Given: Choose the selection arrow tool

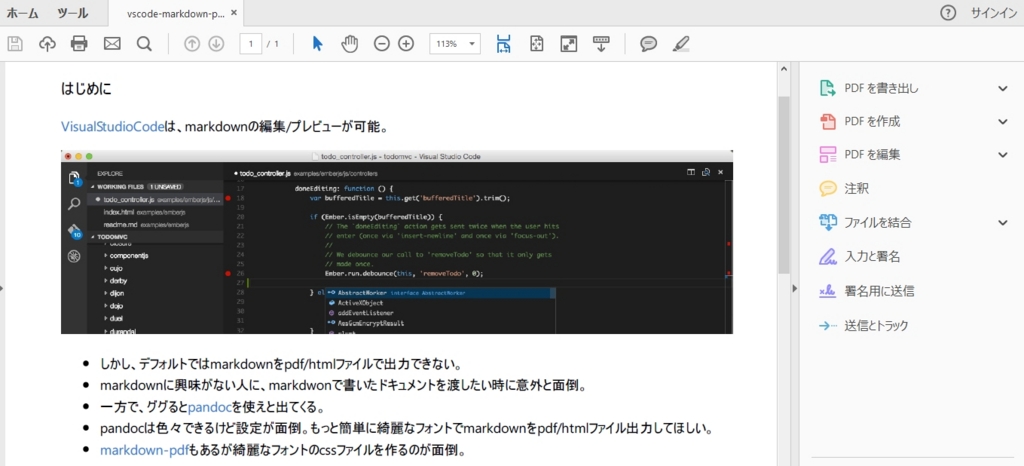Looking at the screenshot, I should pos(317,44).
